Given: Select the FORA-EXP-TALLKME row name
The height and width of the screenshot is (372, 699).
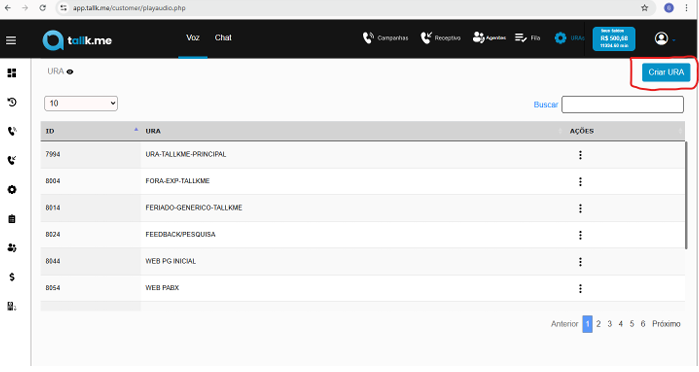Looking at the screenshot, I should point(177,181).
